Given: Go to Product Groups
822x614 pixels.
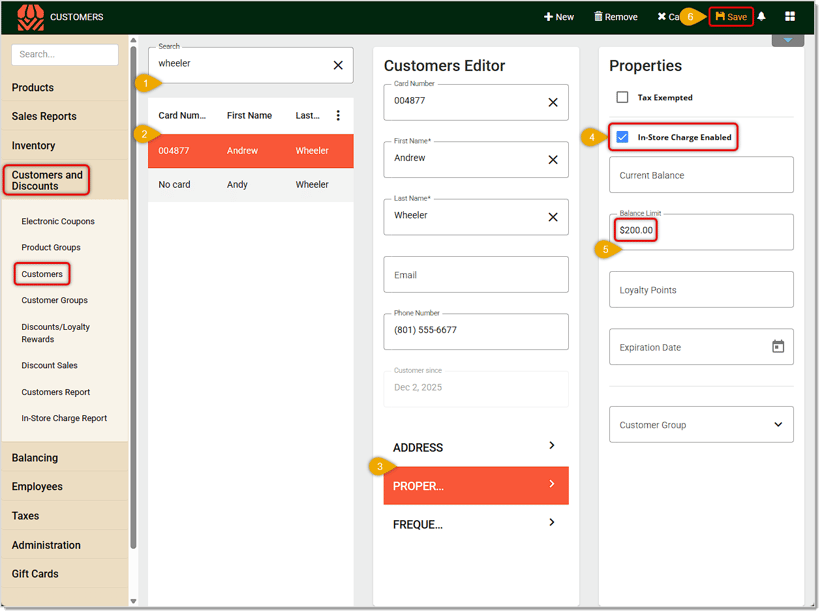Looking at the screenshot, I should tap(51, 247).
